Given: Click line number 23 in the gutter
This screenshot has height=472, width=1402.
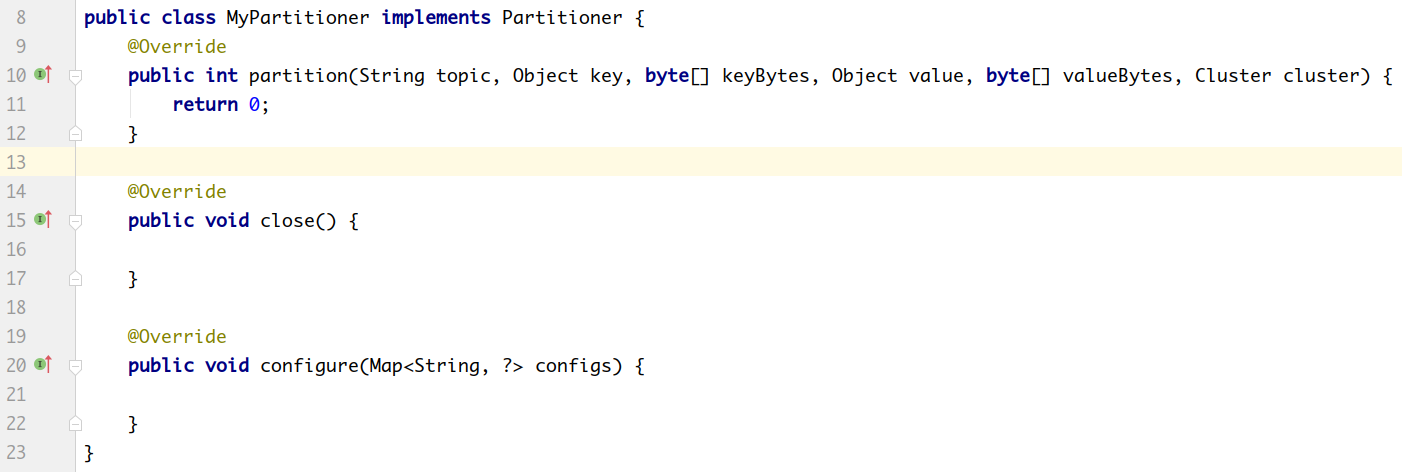Looking at the screenshot, I should click(x=16, y=452).
